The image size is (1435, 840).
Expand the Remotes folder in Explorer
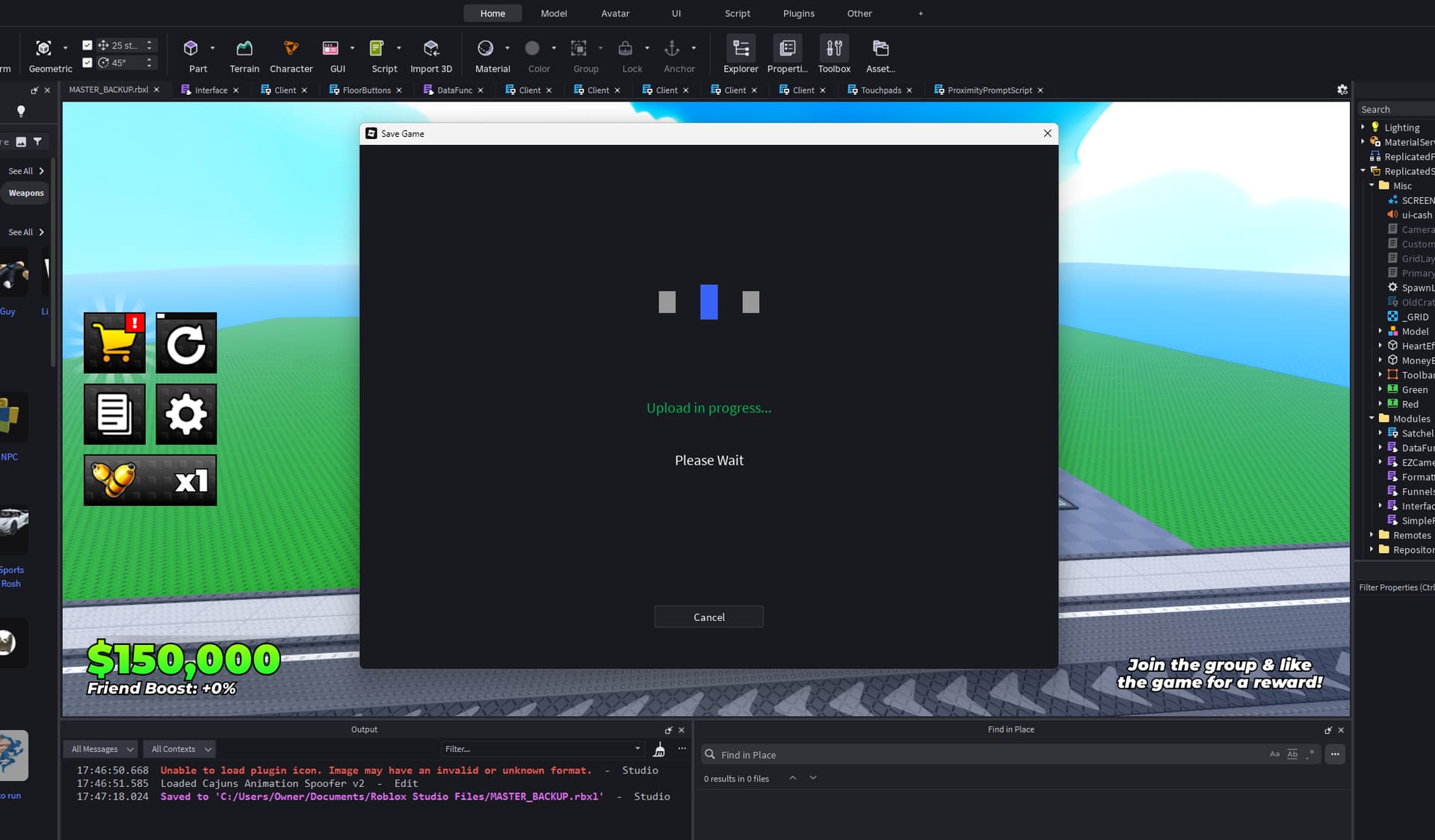[x=1371, y=535]
